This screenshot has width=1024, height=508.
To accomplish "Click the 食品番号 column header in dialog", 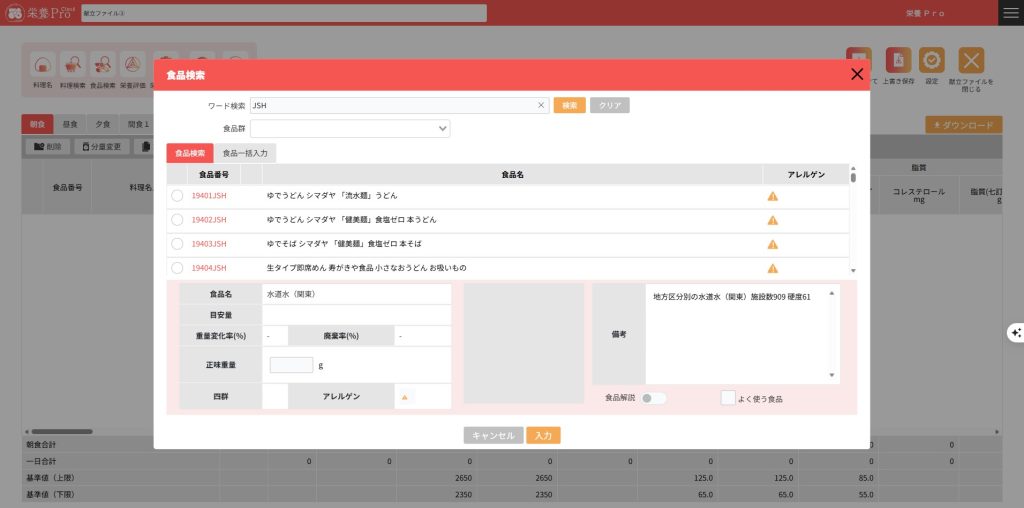I will click(x=214, y=174).
